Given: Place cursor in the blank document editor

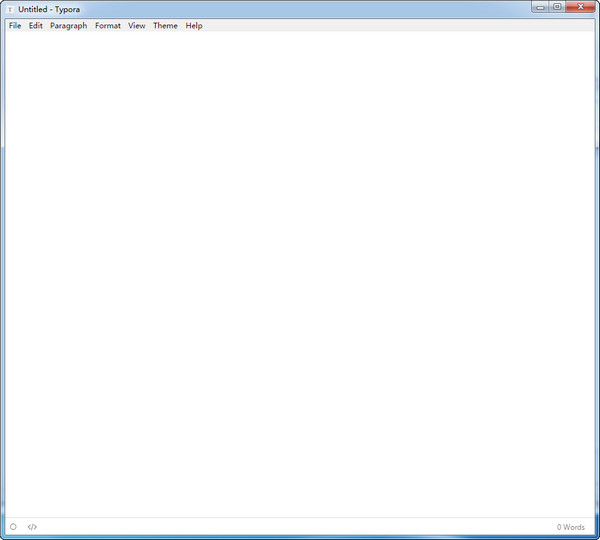Looking at the screenshot, I should [x=300, y=270].
